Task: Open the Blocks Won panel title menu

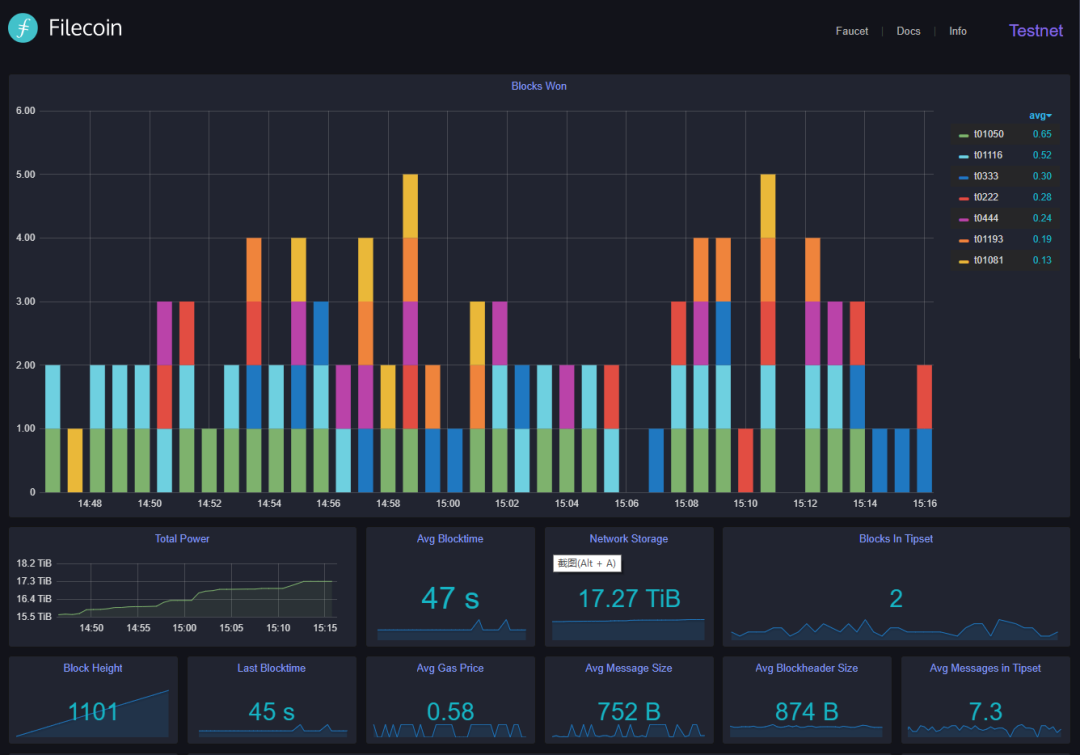Action: pos(539,86)
